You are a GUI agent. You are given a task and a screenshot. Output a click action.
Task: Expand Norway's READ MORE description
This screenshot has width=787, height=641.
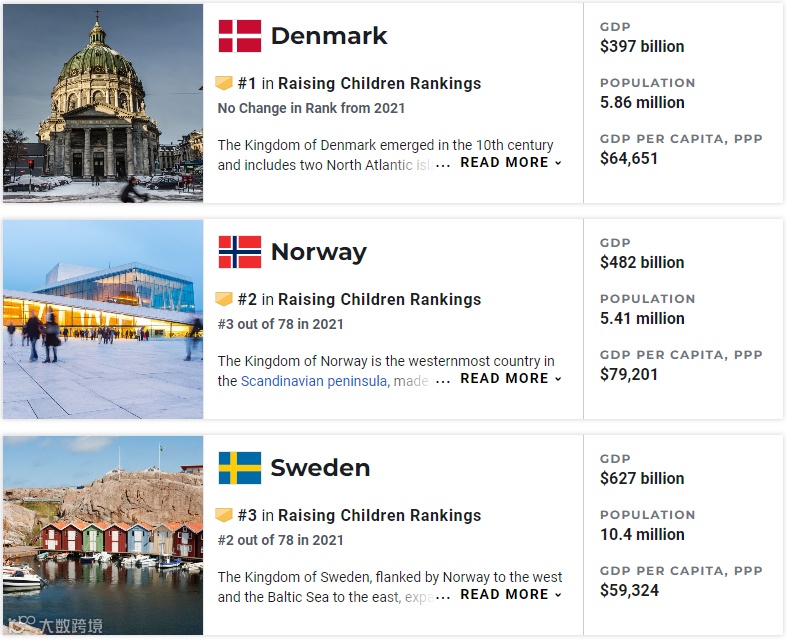[x=510, y=378]
